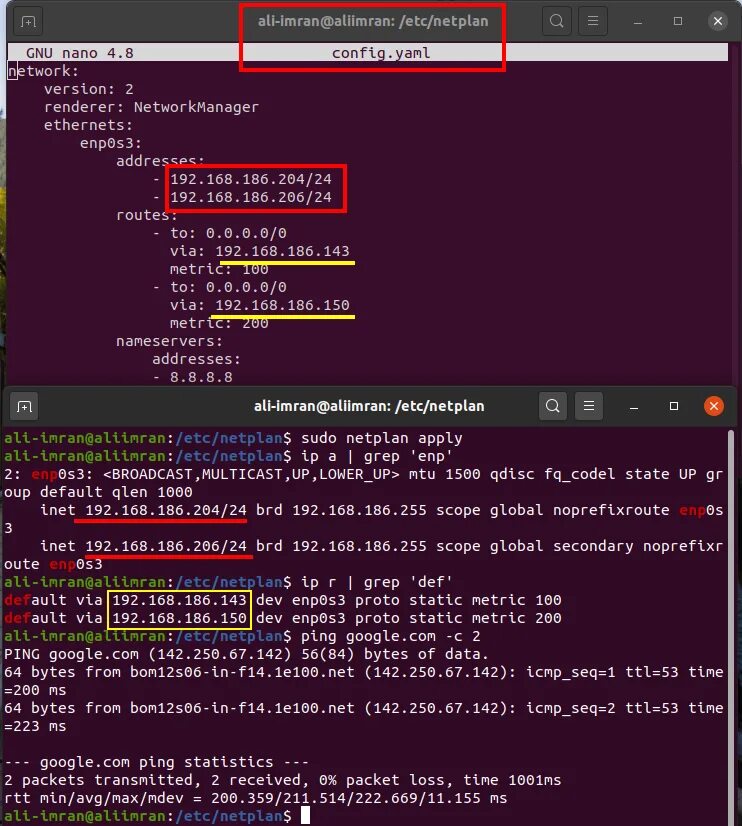The height and width of the screenshot is (826, 742).
Task: Click top terminal title 'ali-imran@aliimran: /etc/netplan'
Action: [x=373, y=22]
